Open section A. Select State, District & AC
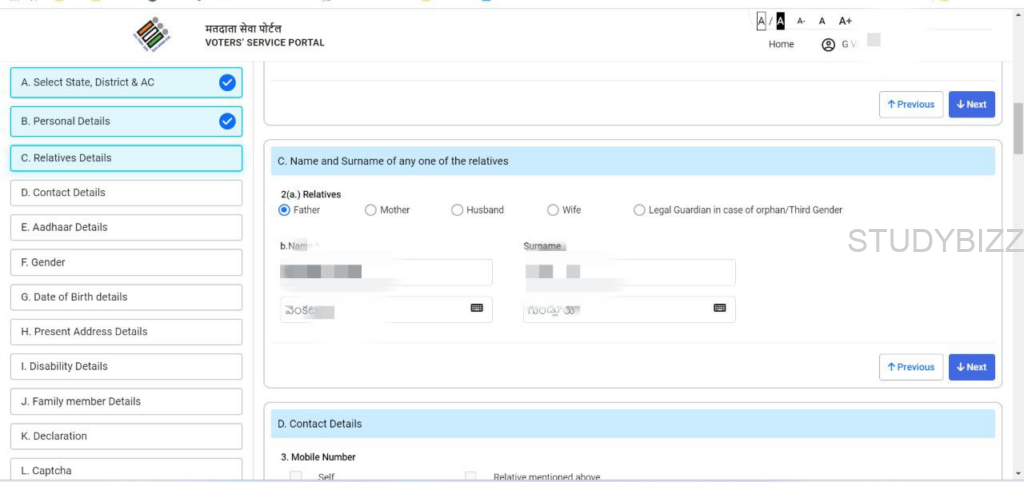Viewport: 1024px width, 482px height. click(x=126, y=83)
